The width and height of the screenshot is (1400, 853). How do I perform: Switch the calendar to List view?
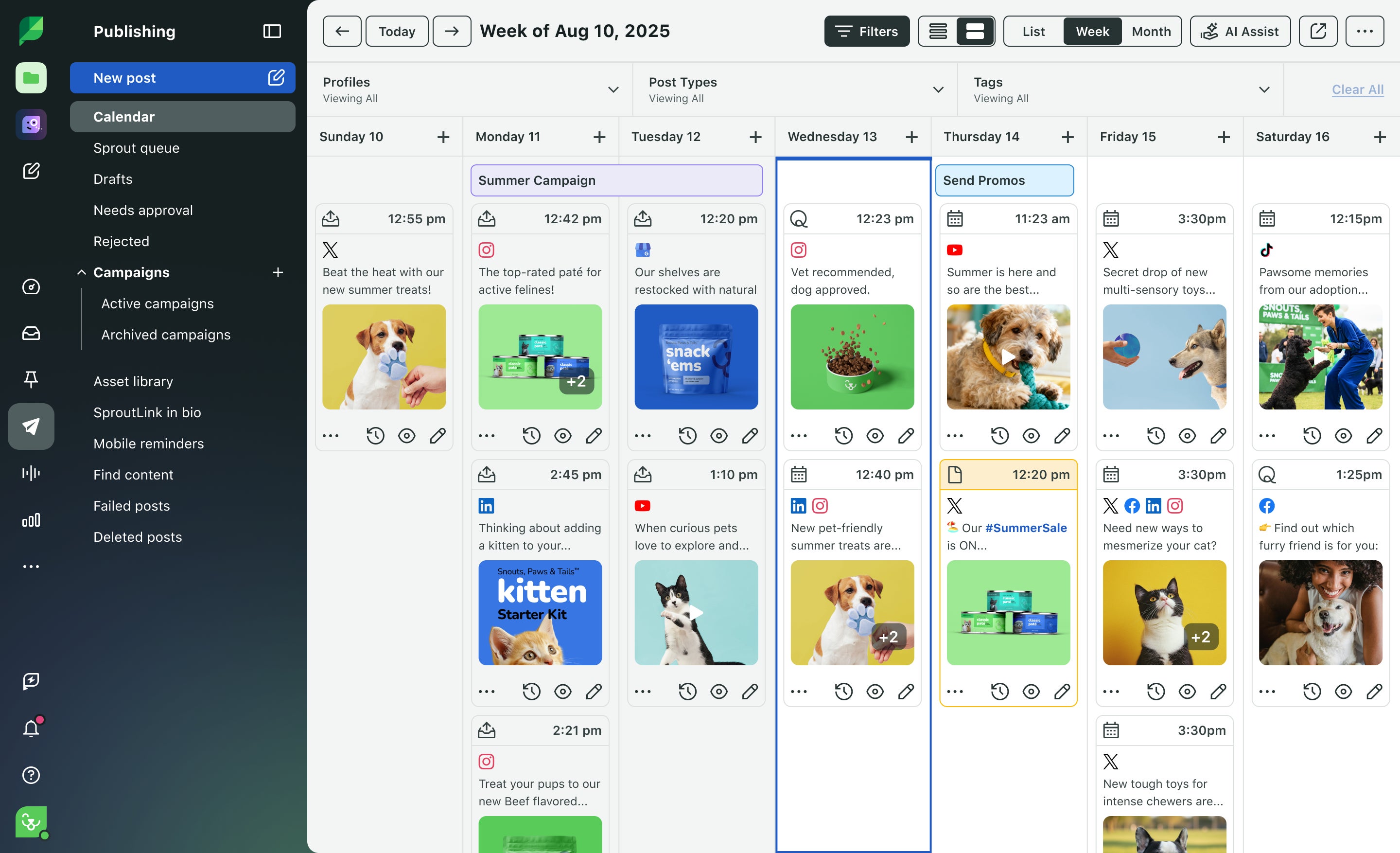(1032, 31)
